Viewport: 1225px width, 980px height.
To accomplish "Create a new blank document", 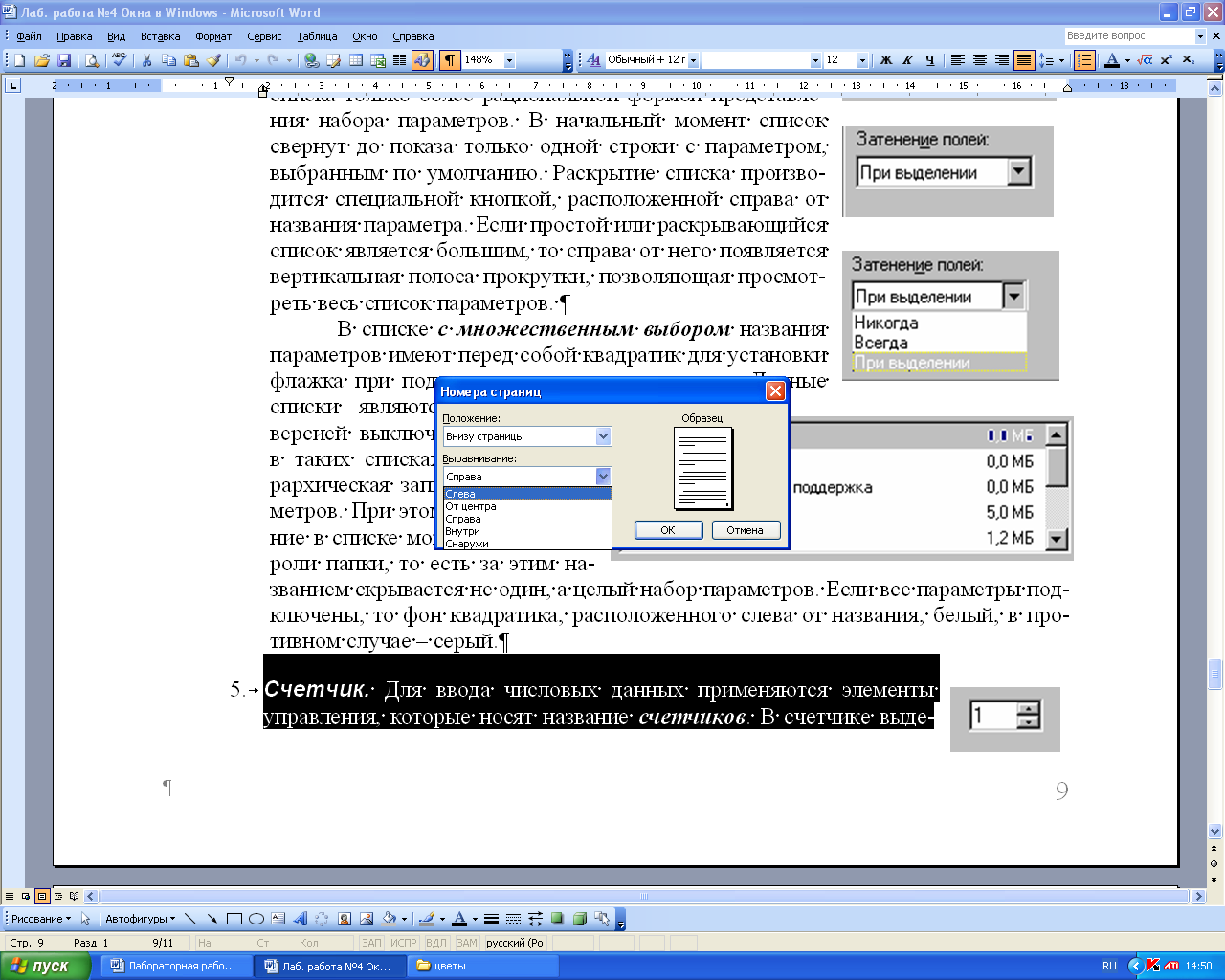I will click(19, 60).
